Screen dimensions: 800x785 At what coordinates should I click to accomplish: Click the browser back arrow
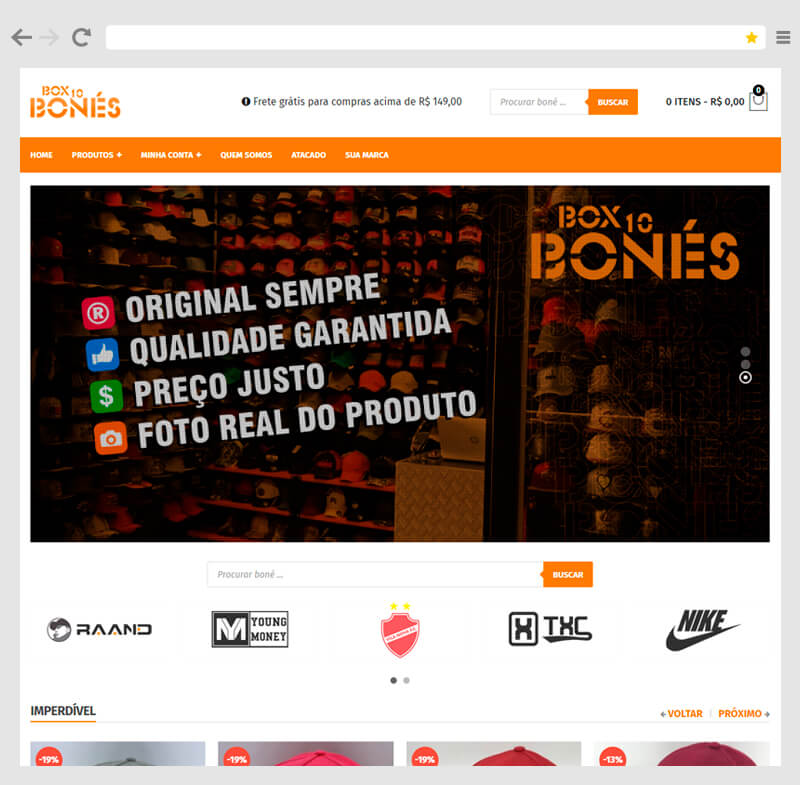pos(21,37)
